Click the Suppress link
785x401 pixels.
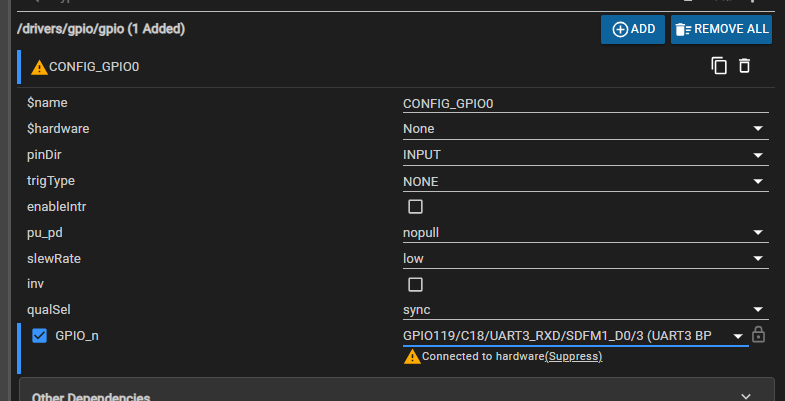[x=574, y=357]
